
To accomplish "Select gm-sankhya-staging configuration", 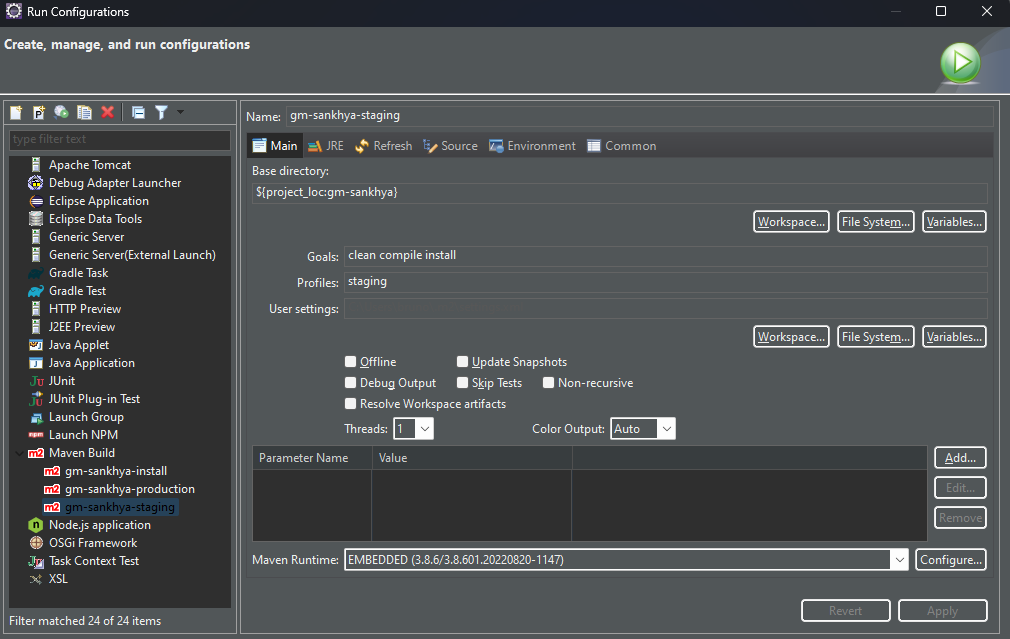I will click(119, 507).
